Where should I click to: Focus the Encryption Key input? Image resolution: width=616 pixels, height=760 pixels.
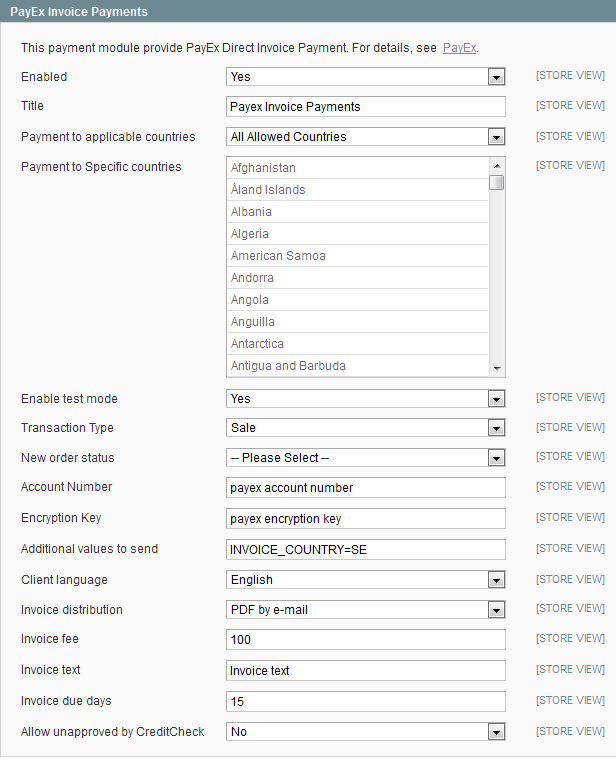point(365,519)
